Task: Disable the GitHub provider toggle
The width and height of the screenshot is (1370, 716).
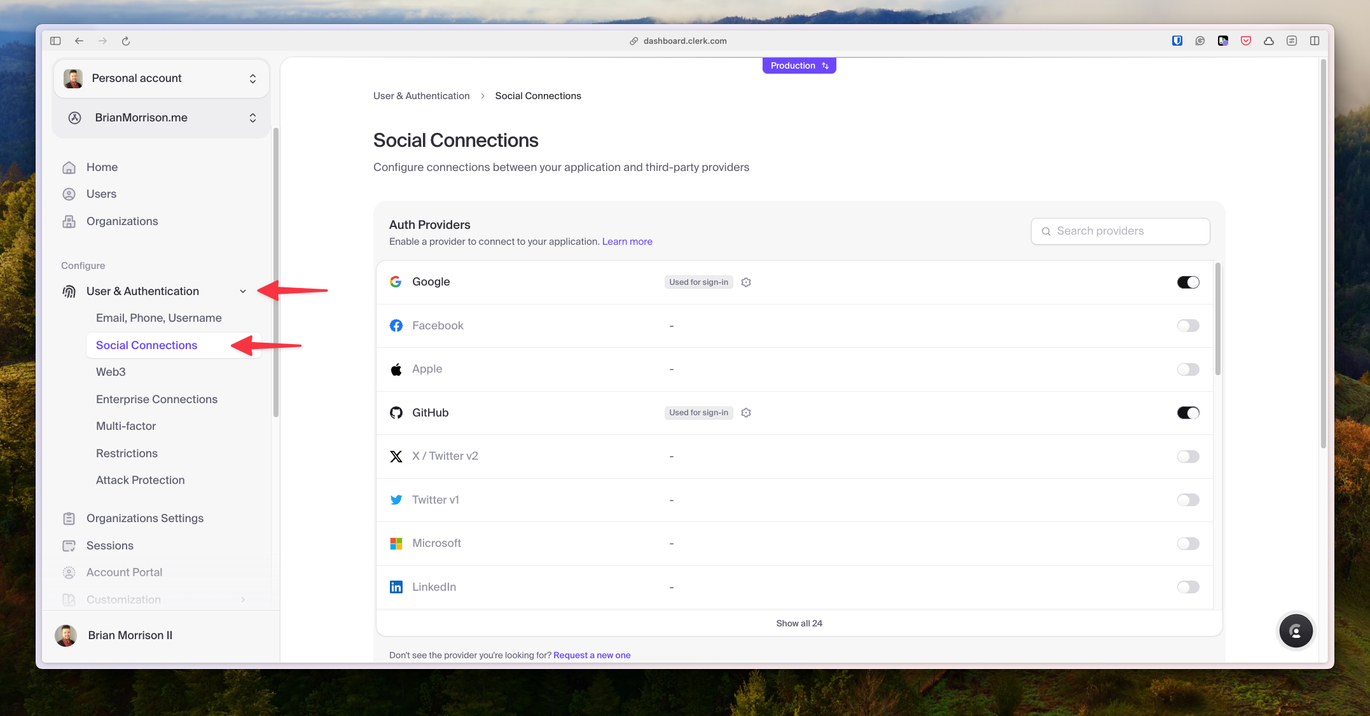Action: [1188, 412]
